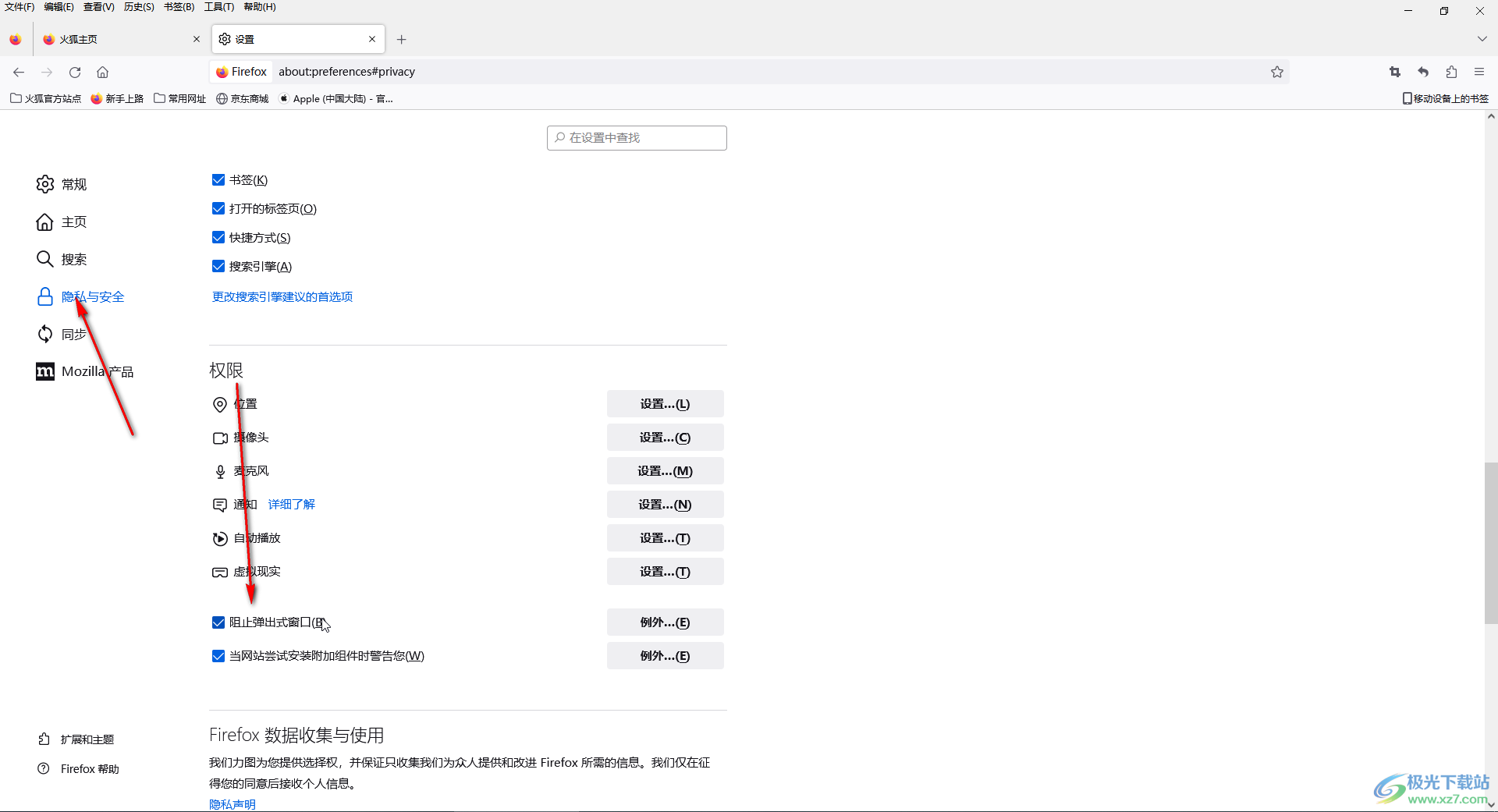Open the 文件(F) menu

[20, 7]
